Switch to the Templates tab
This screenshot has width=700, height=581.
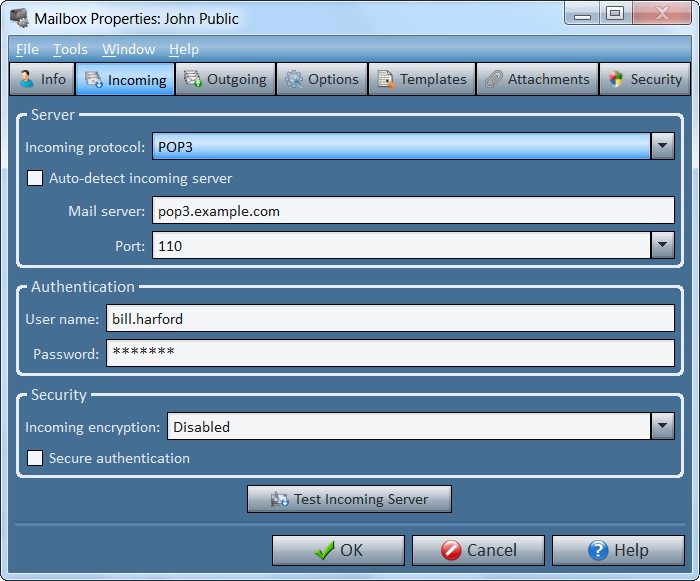(422, 79)
